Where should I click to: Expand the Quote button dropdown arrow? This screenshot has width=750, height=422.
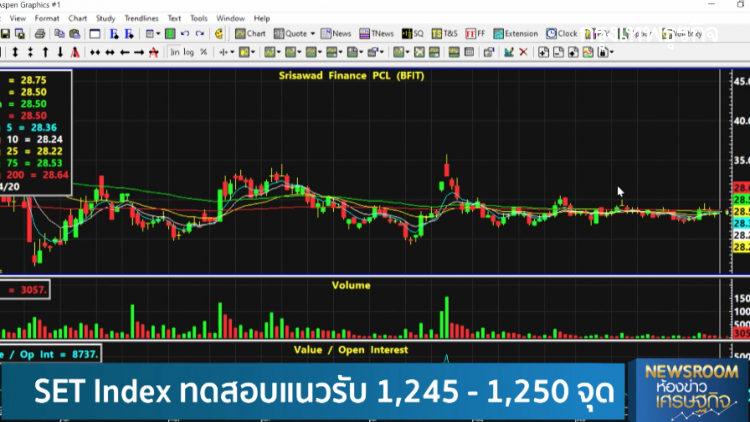313,34
